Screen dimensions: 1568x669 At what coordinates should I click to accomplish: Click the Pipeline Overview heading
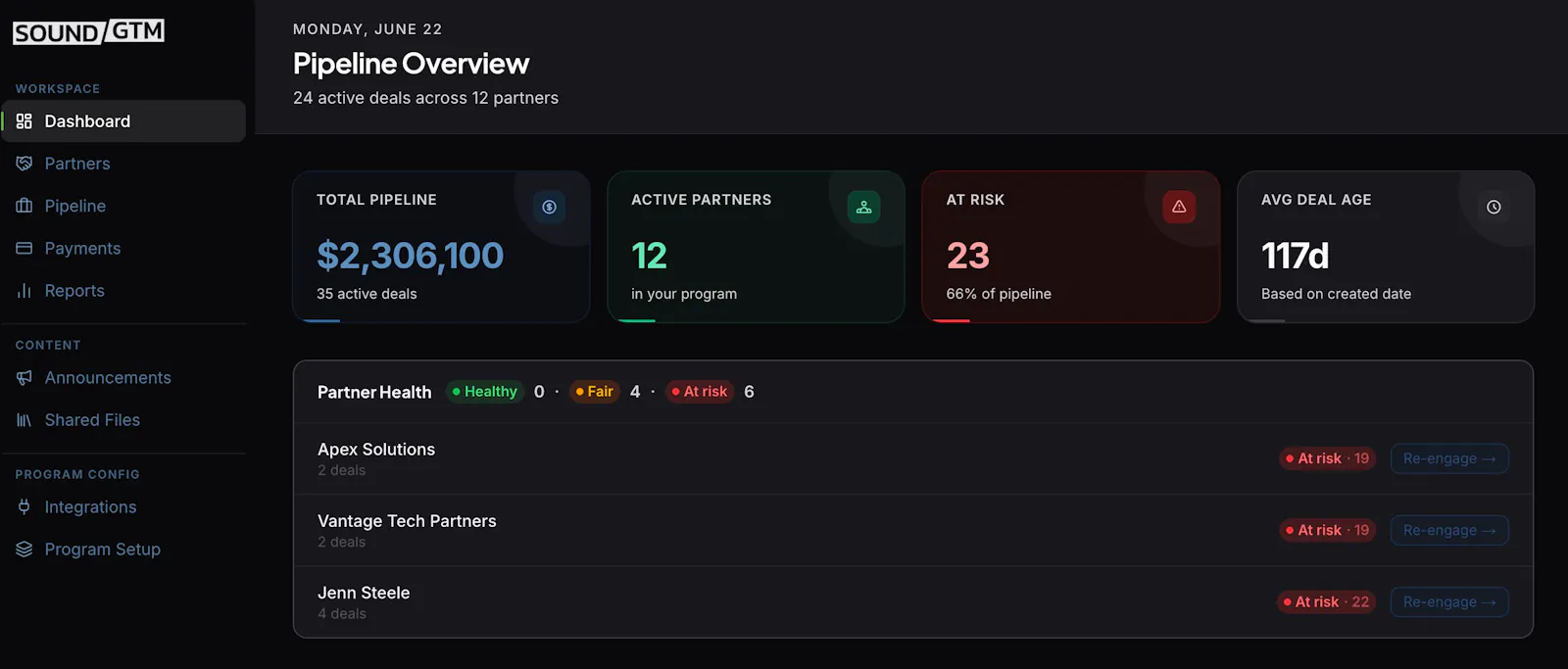tap(411, 64)
